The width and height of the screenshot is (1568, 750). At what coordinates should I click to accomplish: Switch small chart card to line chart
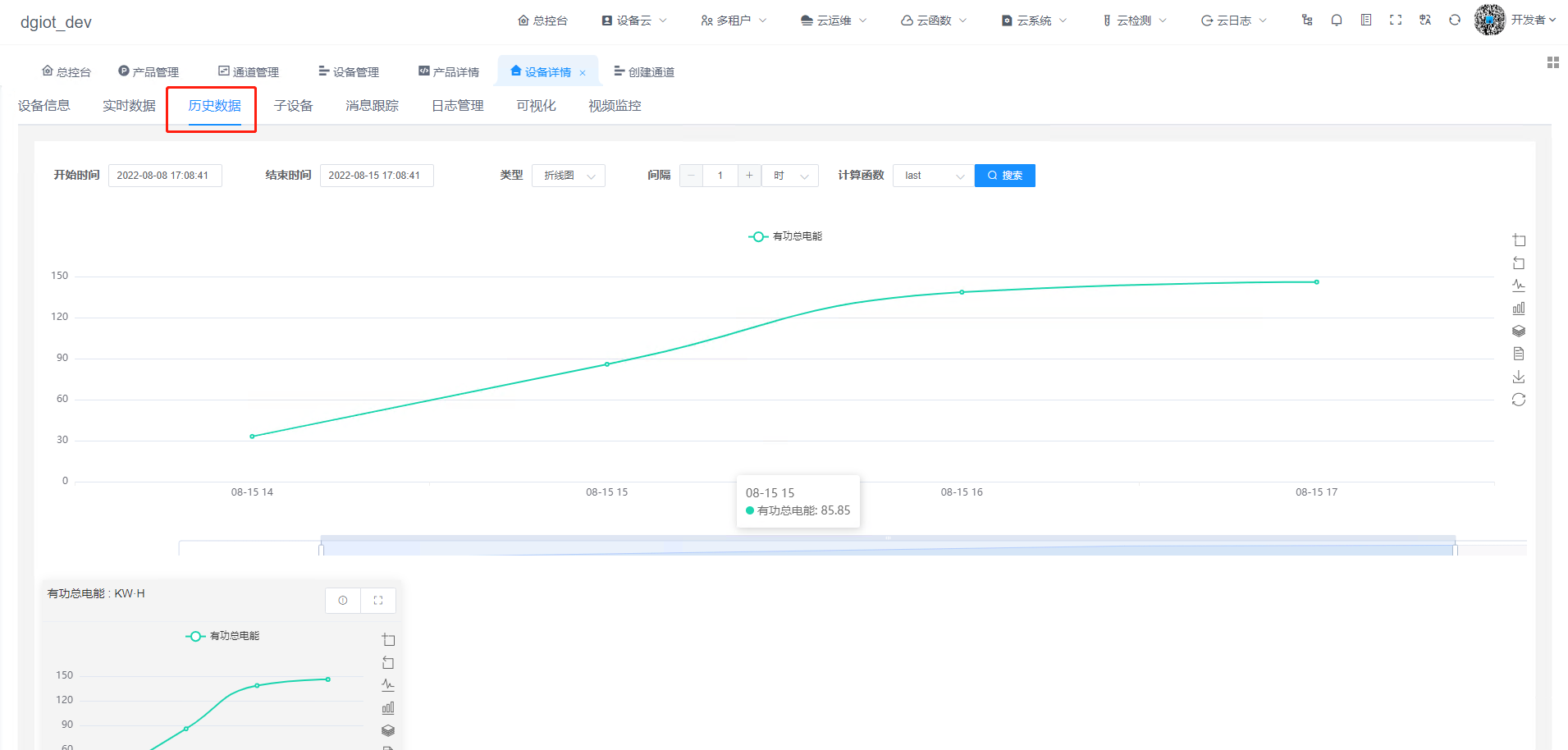[388, 685]
